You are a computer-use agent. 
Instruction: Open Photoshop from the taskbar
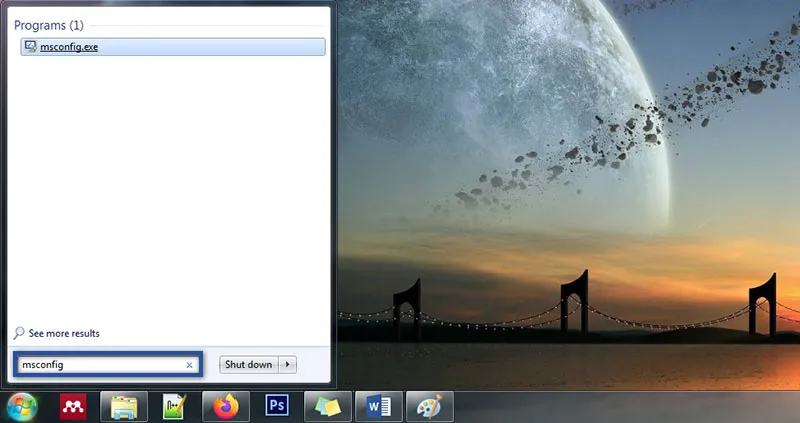click(x=277, y=407)
